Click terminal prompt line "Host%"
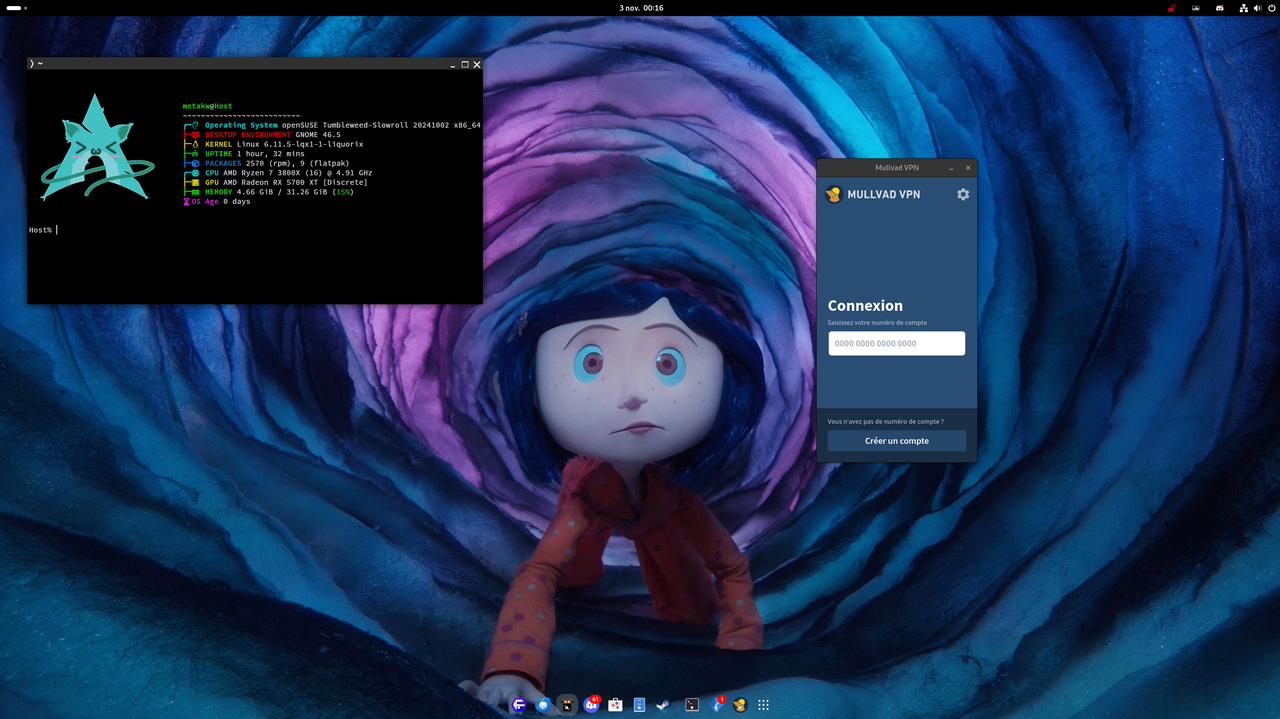Screen dimensions: 1280x719 coord(41,230)
